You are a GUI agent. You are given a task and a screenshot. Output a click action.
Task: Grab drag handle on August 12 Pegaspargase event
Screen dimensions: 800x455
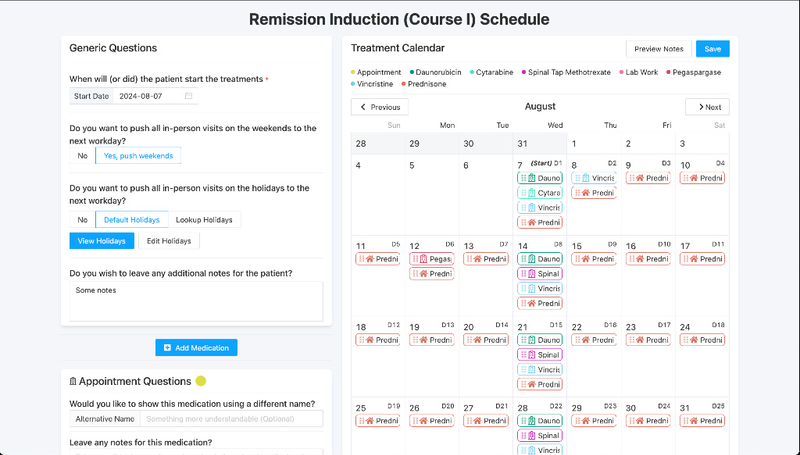[413, 259]
